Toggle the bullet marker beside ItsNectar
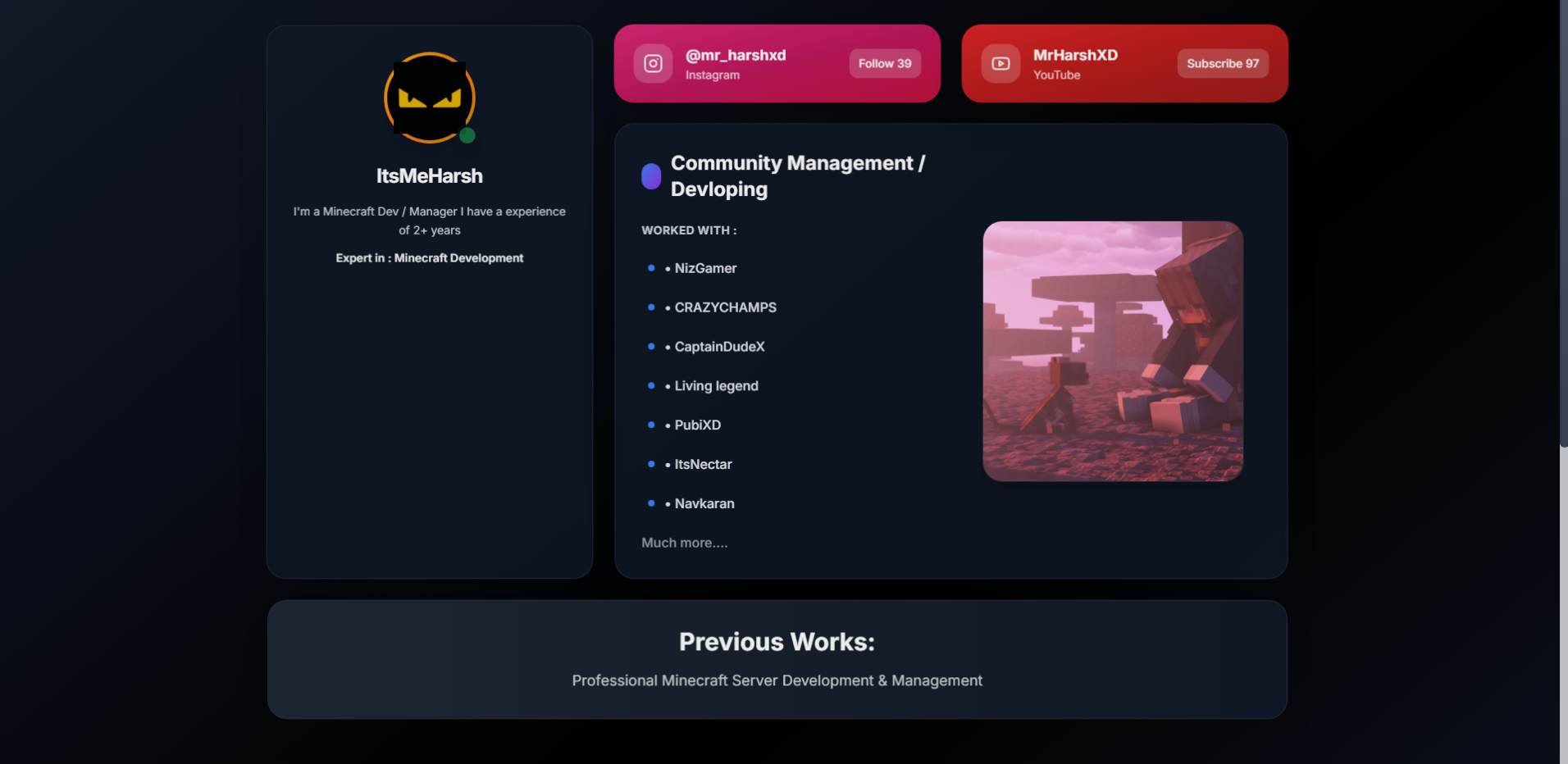 point(651,465)
